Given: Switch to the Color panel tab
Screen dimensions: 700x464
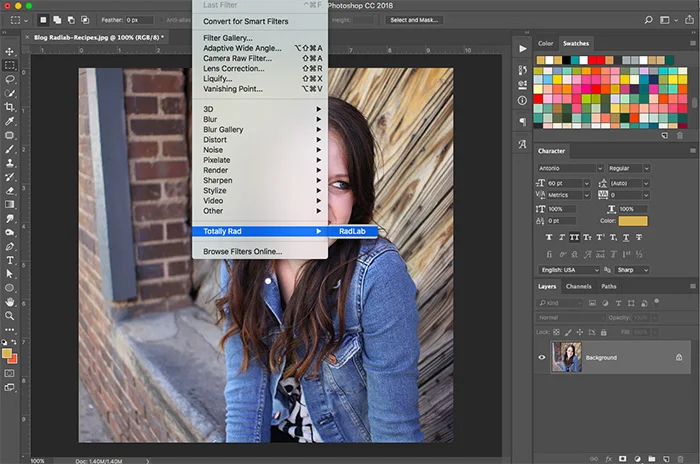Looking at the screenshot, I should click(546, 44).
